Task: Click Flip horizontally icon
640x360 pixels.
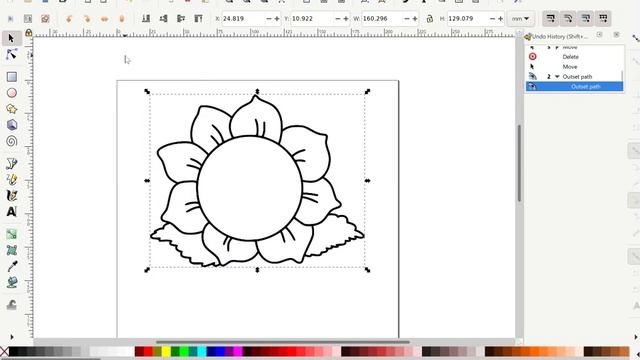Action: tap(104, 19)
